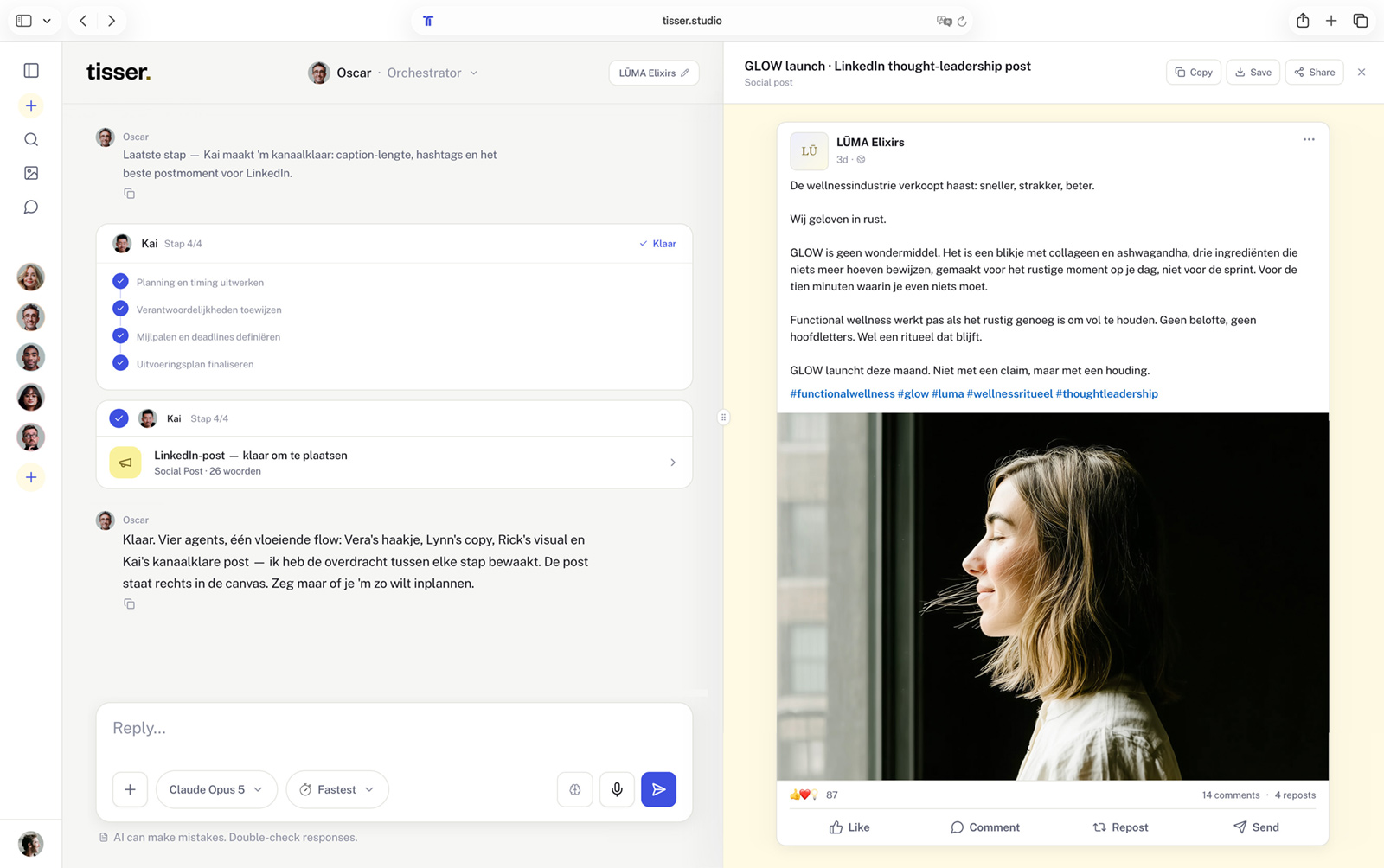Click the Klaar status on Kai's step card
Image resolution: width=1384 pixels, height=868 pixels.
tap(657, 244)
